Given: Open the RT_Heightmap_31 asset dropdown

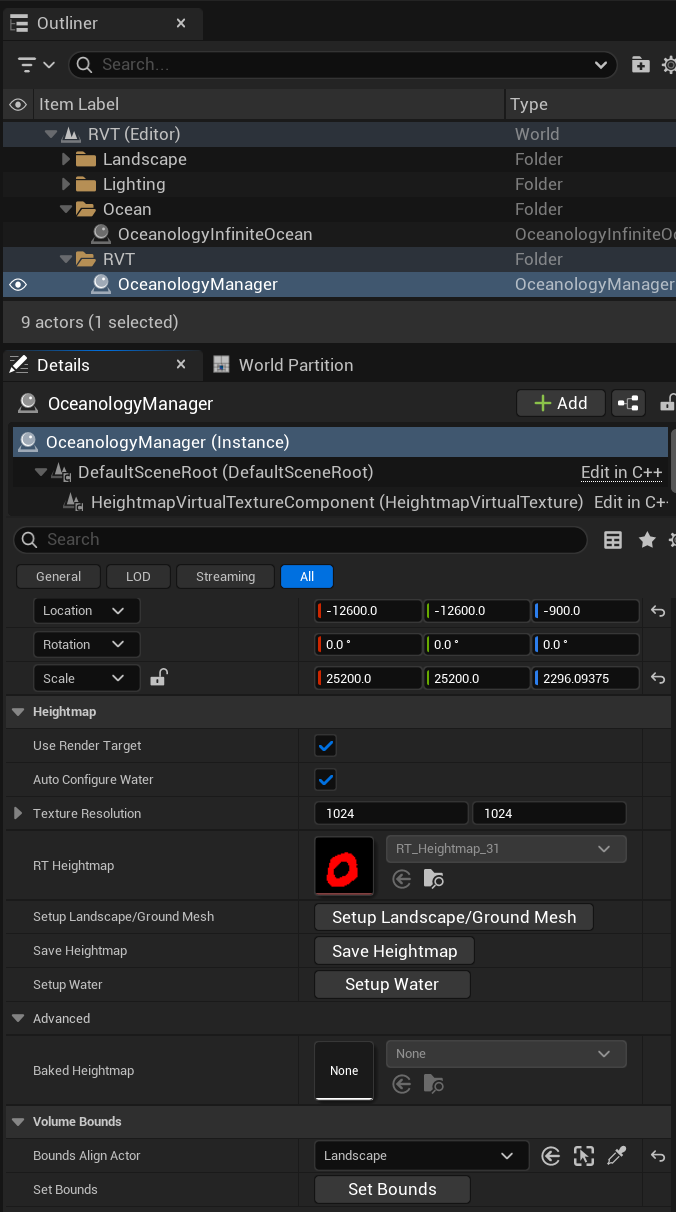Looking at the screenshot, I should pos(506,849).
